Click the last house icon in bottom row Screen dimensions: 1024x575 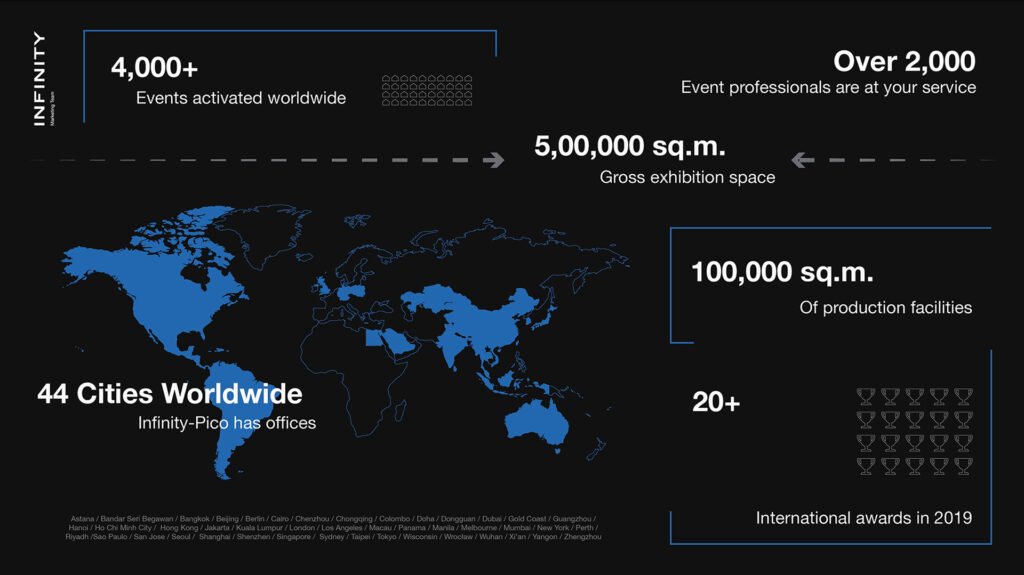tap(468, 100)
